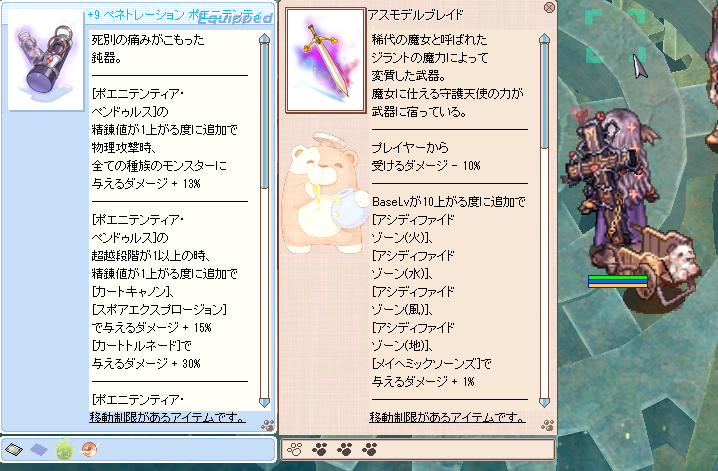The image size is (718, 471).
Task: Close the アスモデルブレイド item window
Action: (549, 7)
